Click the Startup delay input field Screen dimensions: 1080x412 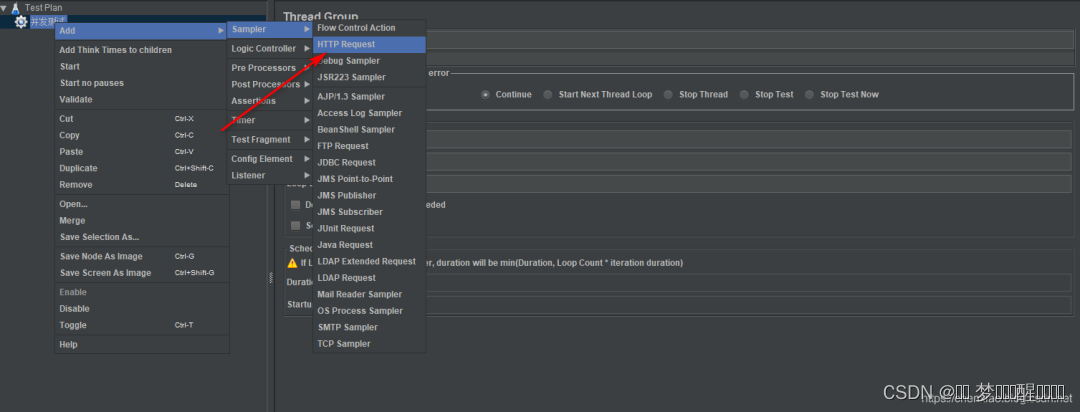pyautogui.click(x=749, y=305)
